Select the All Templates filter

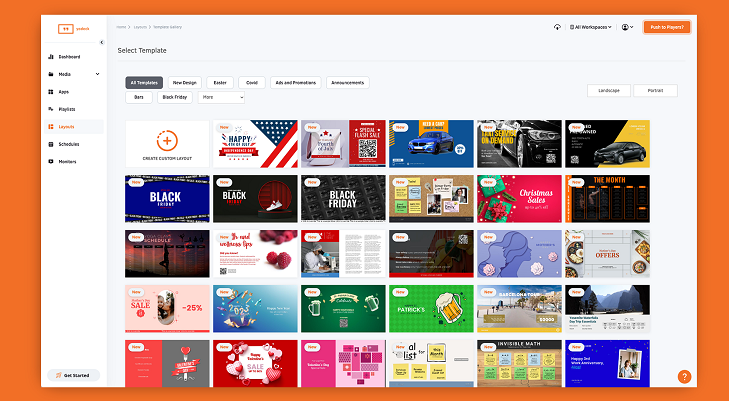tap(144, 83)
